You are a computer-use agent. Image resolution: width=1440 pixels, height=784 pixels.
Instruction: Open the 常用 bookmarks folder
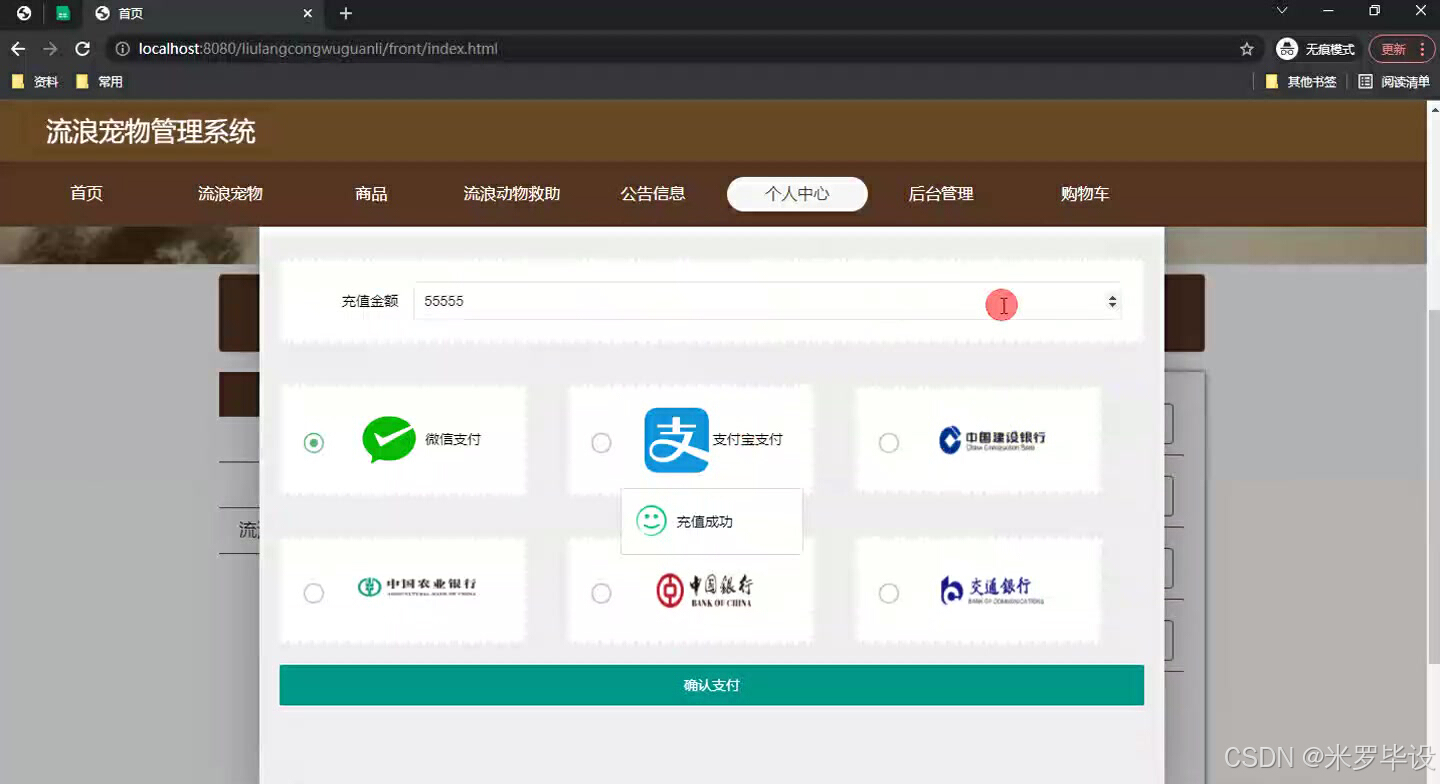100,82
